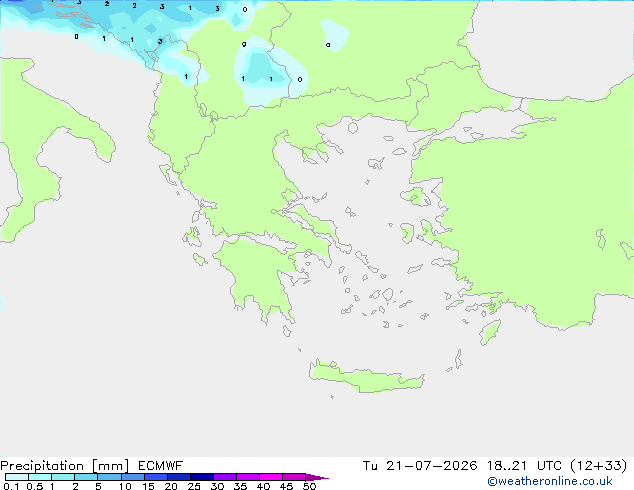Screen dimensions: 634x490
Task: Click the legend value label '25'
Action: click(194, 486)
